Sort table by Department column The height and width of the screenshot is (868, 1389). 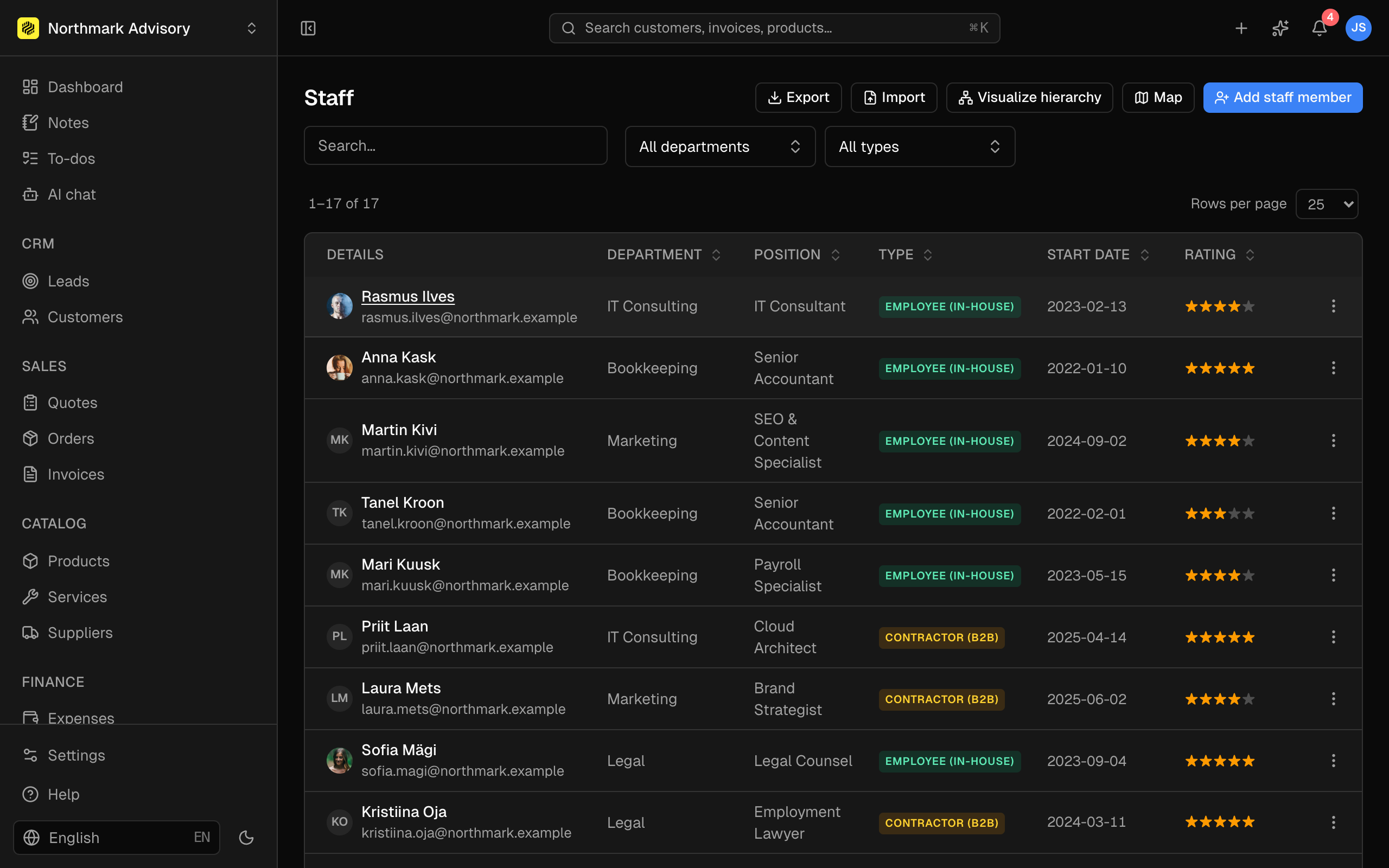[x=664, y=254]
